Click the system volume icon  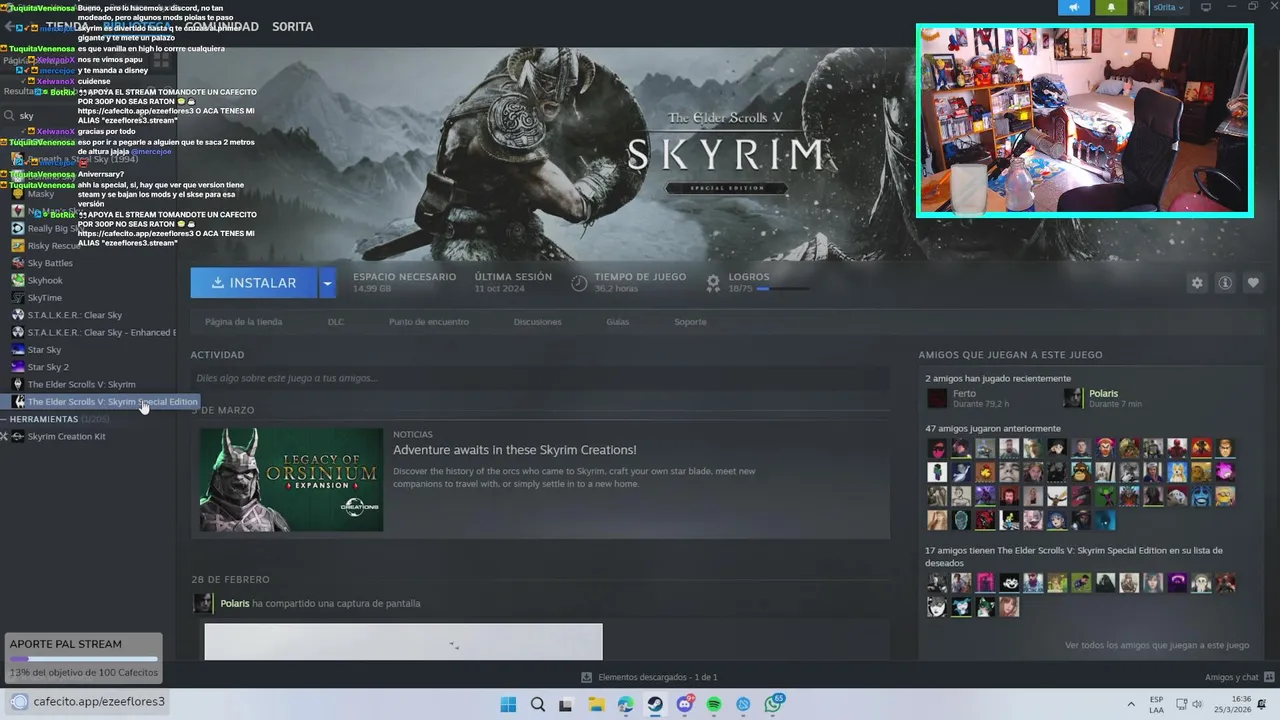1197,704
